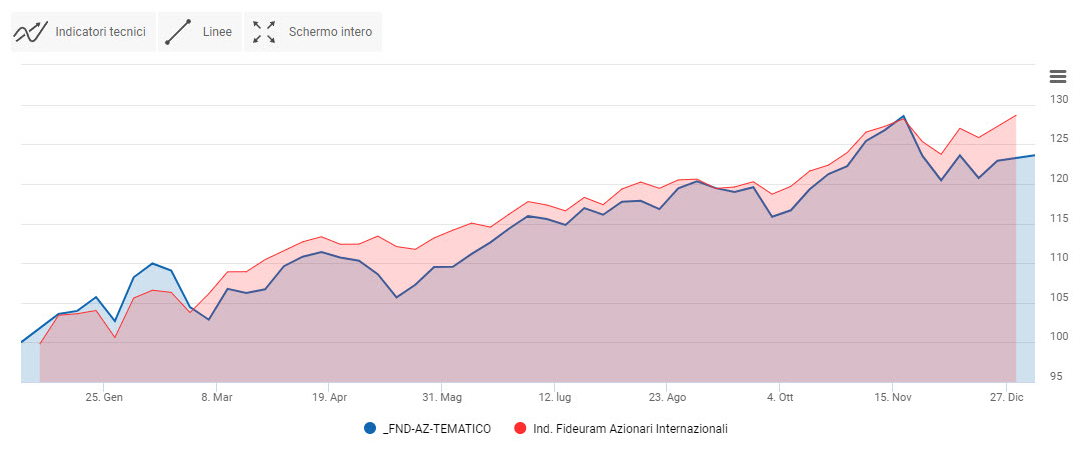The width and height of the screenshot is (1074, 452).
Task: Click the red legend dot for Fideuram index
Action: [518, 428]
